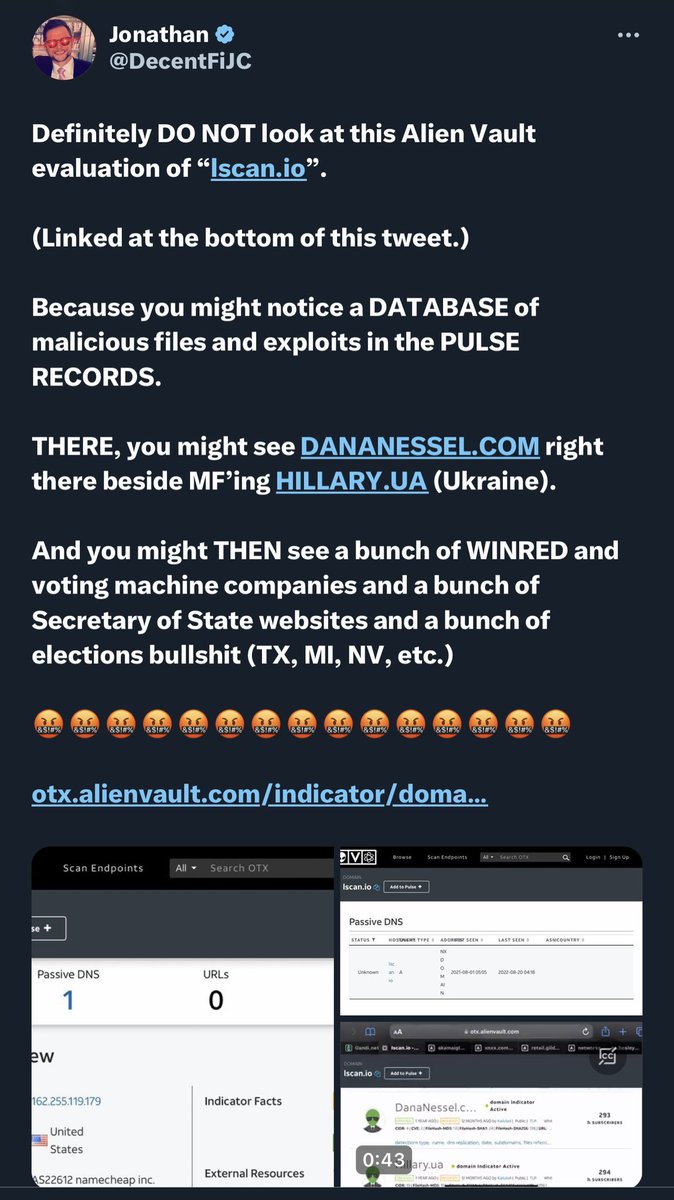The height and width of the screenshot is (1200, 674).
Task: Open Jonathan's profile picture
Action: pyautogui.click(x=64, y=47)
